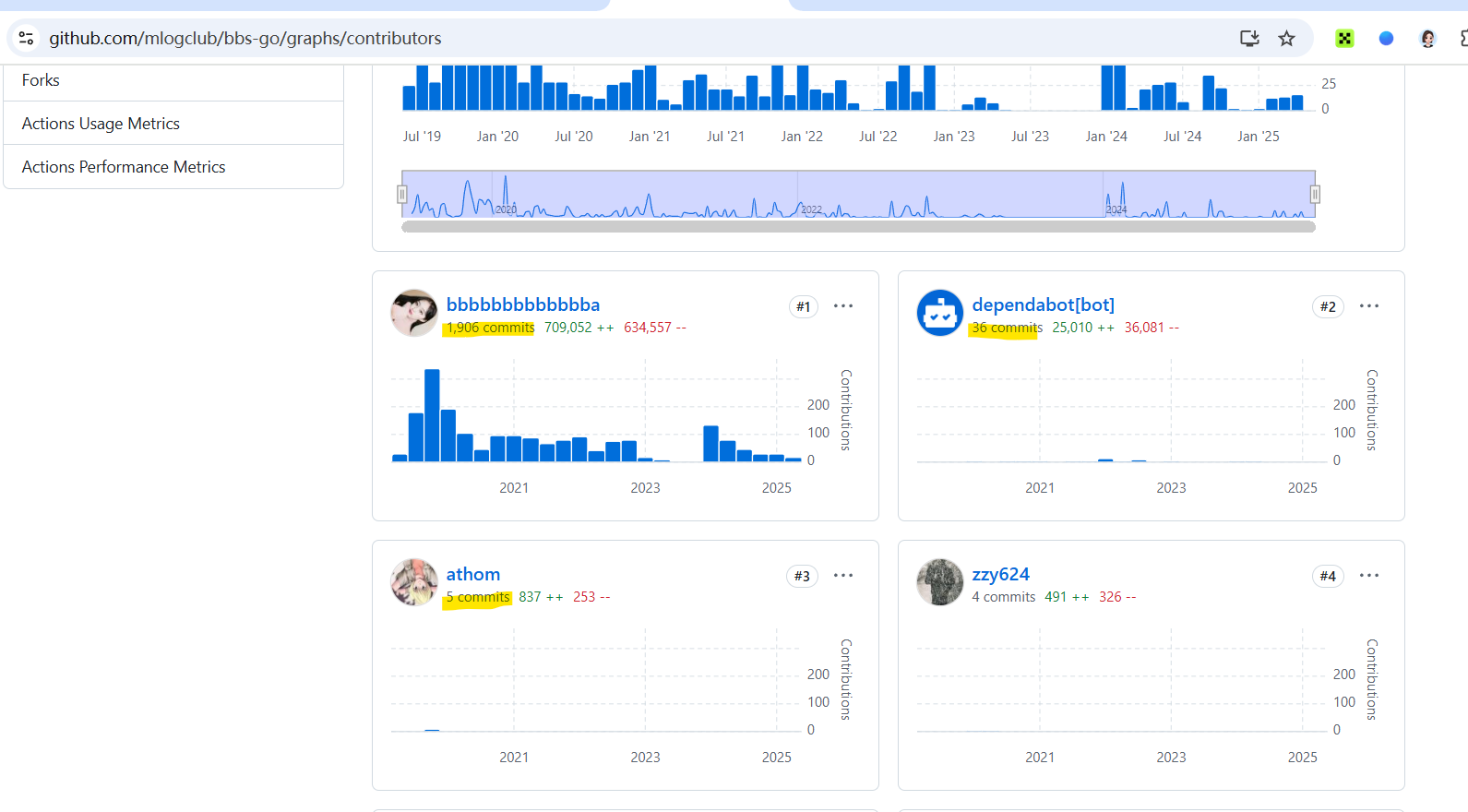1468x812 pixels.
Task: Open the blue circle extension icon
Action: pyautogui.click(x=1386, y=38)
